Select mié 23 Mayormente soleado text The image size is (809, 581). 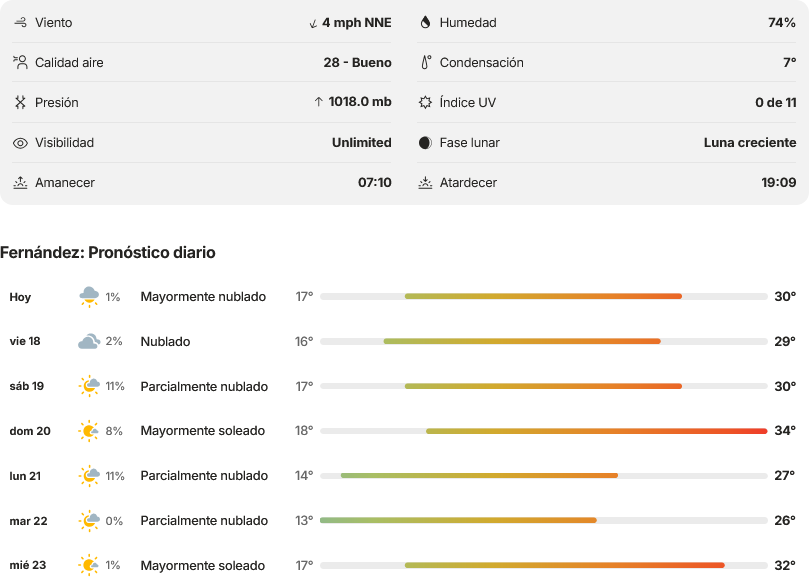point(203,566)
